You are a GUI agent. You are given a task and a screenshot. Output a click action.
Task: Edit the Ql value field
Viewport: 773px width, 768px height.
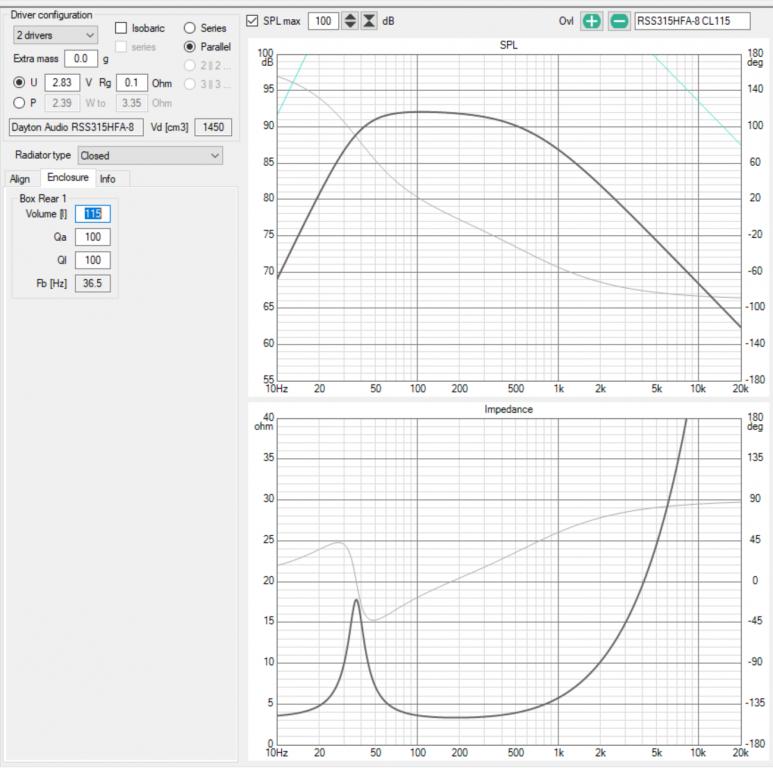tap(93, 260)
